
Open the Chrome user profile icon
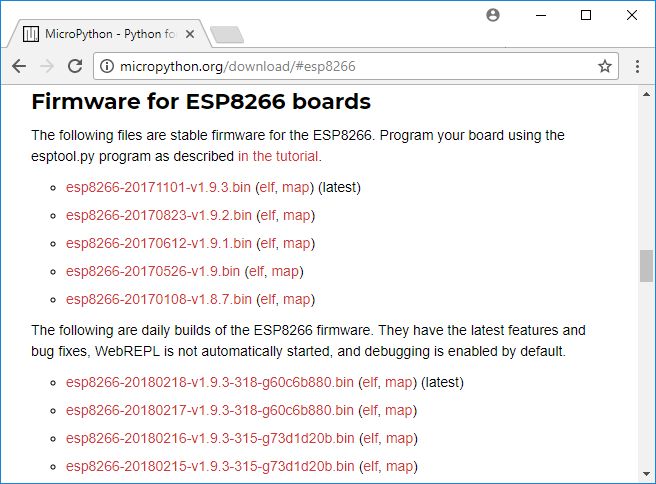493,15
